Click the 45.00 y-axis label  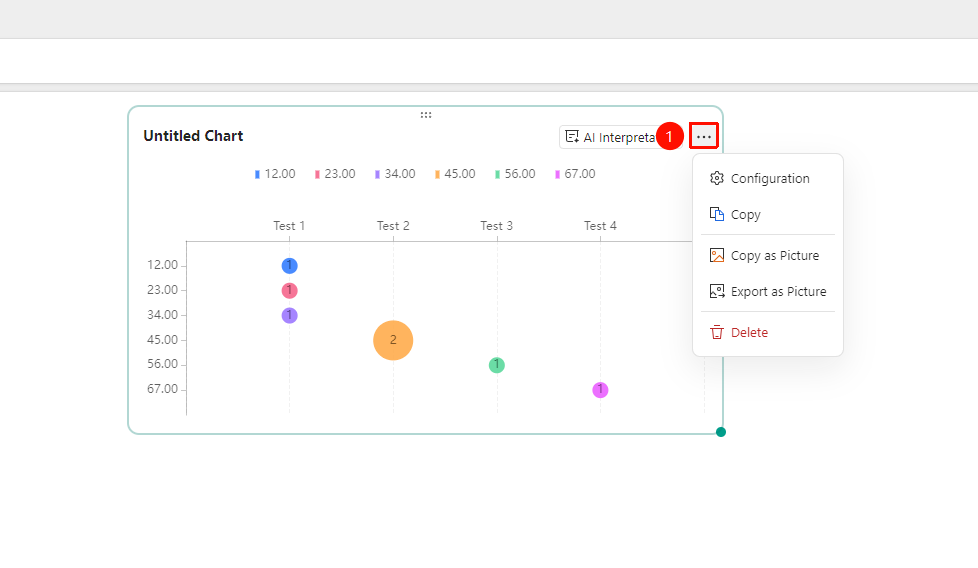(162, 340)
